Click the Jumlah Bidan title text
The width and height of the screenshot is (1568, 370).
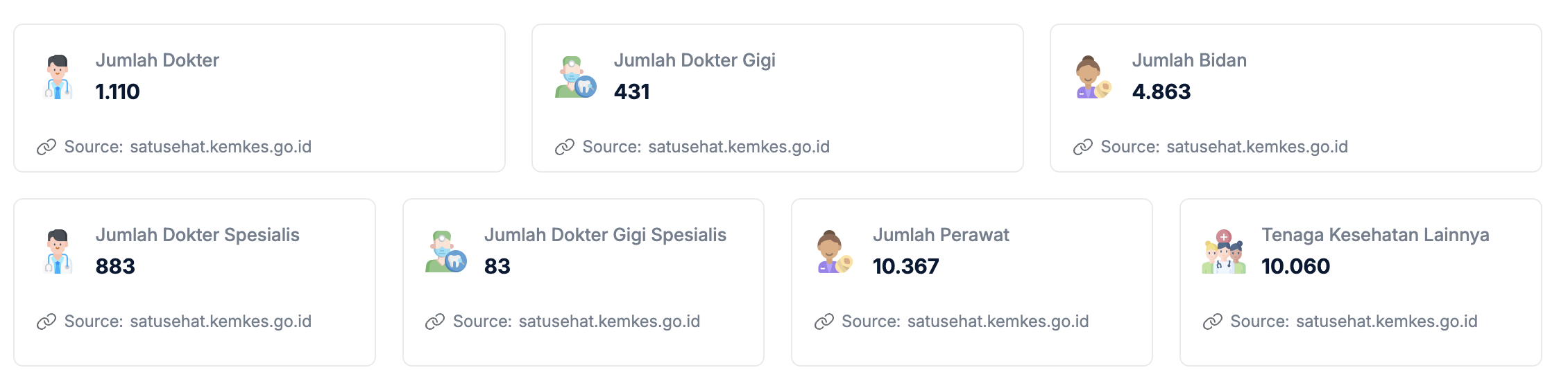[1189, 60]
